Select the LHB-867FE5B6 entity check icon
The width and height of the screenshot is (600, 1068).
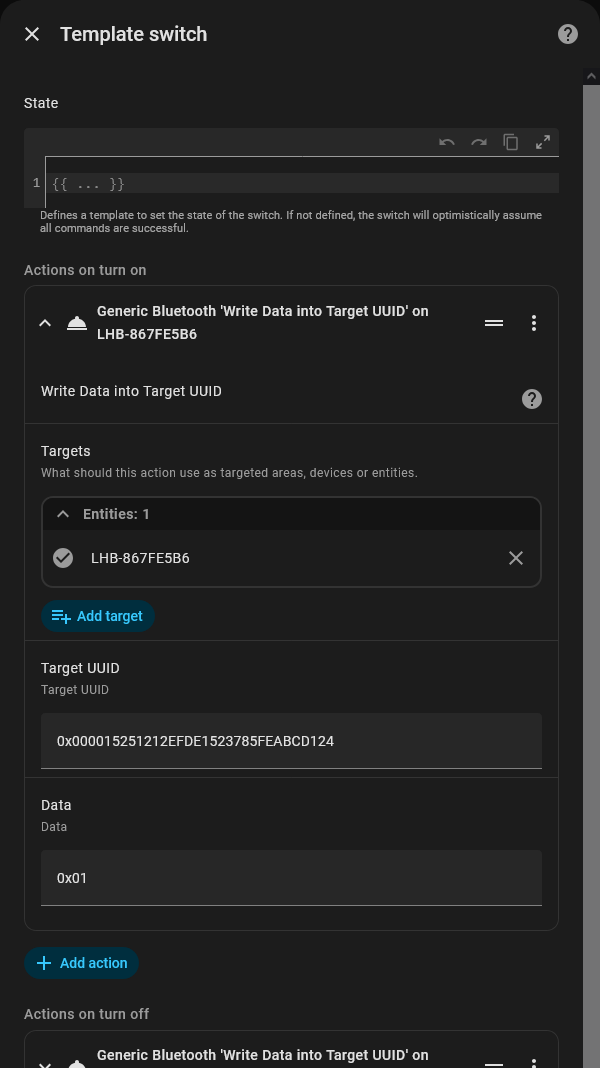tap(63, 558)
